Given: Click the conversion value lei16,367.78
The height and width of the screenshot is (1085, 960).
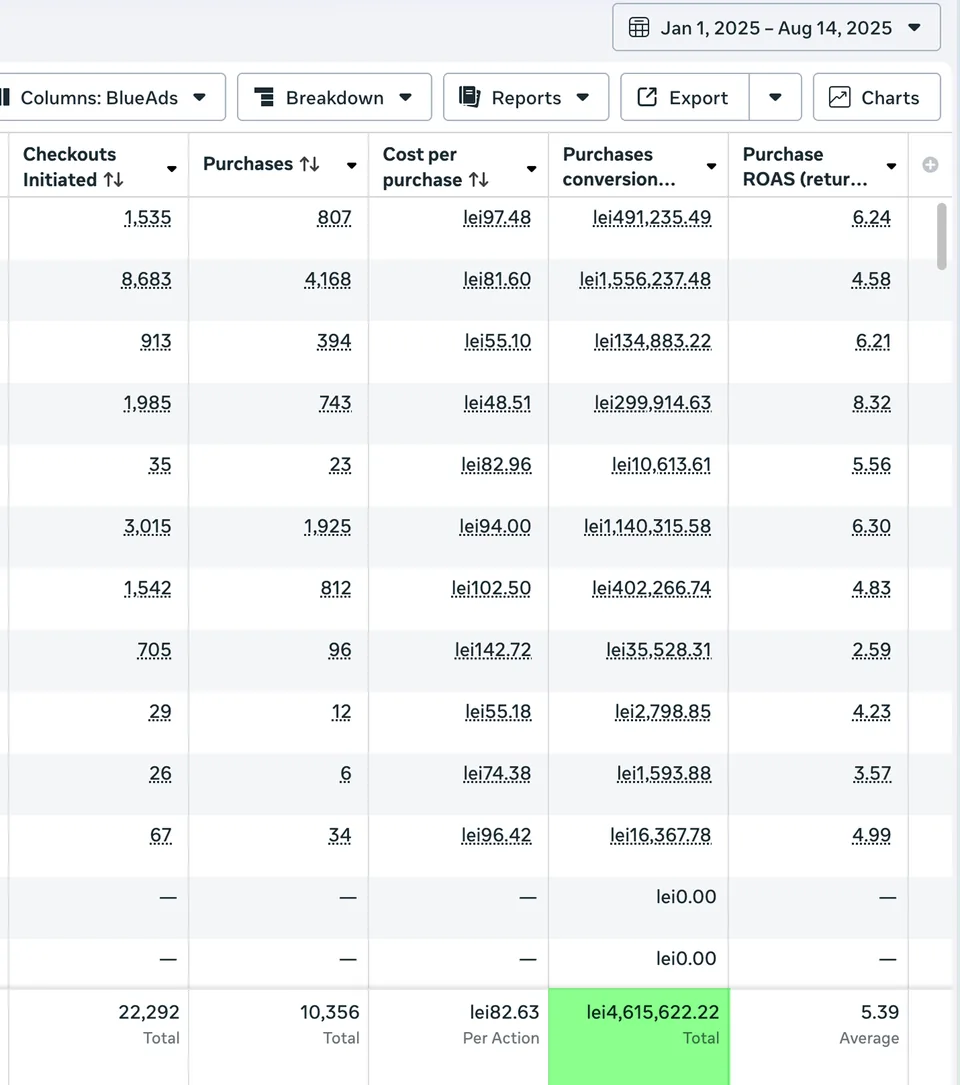Looking at the screenshot, I should (660, 836).
